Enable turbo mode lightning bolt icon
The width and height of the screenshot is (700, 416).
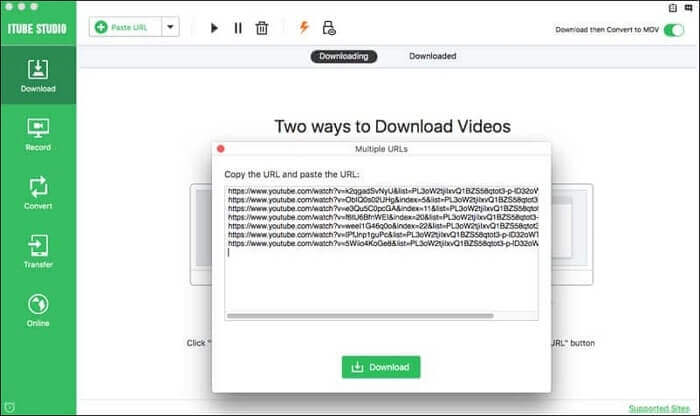(304, 28)
